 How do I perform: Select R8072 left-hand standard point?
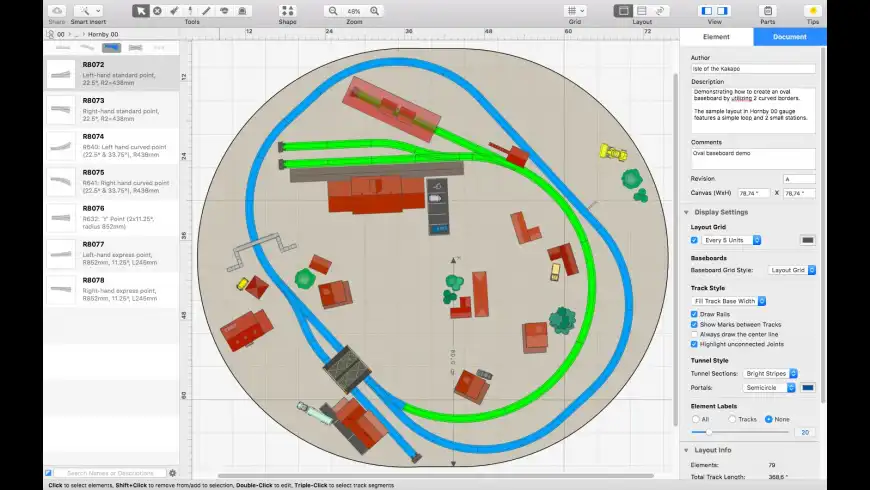tap(112, 73)
